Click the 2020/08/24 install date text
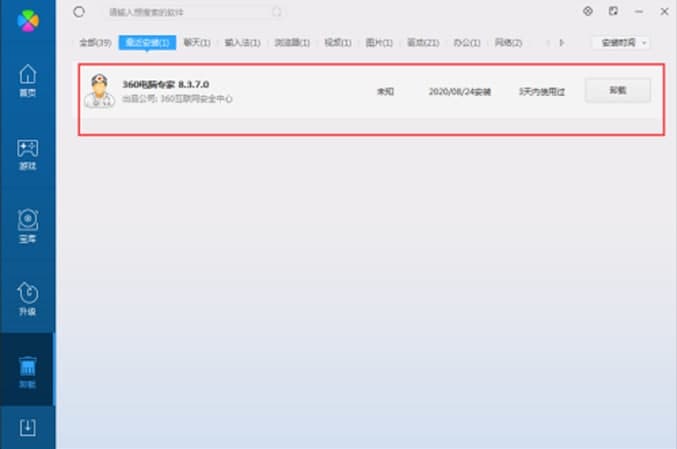Image resolution: width=677 pixels, height=449 pixels. 459,92
